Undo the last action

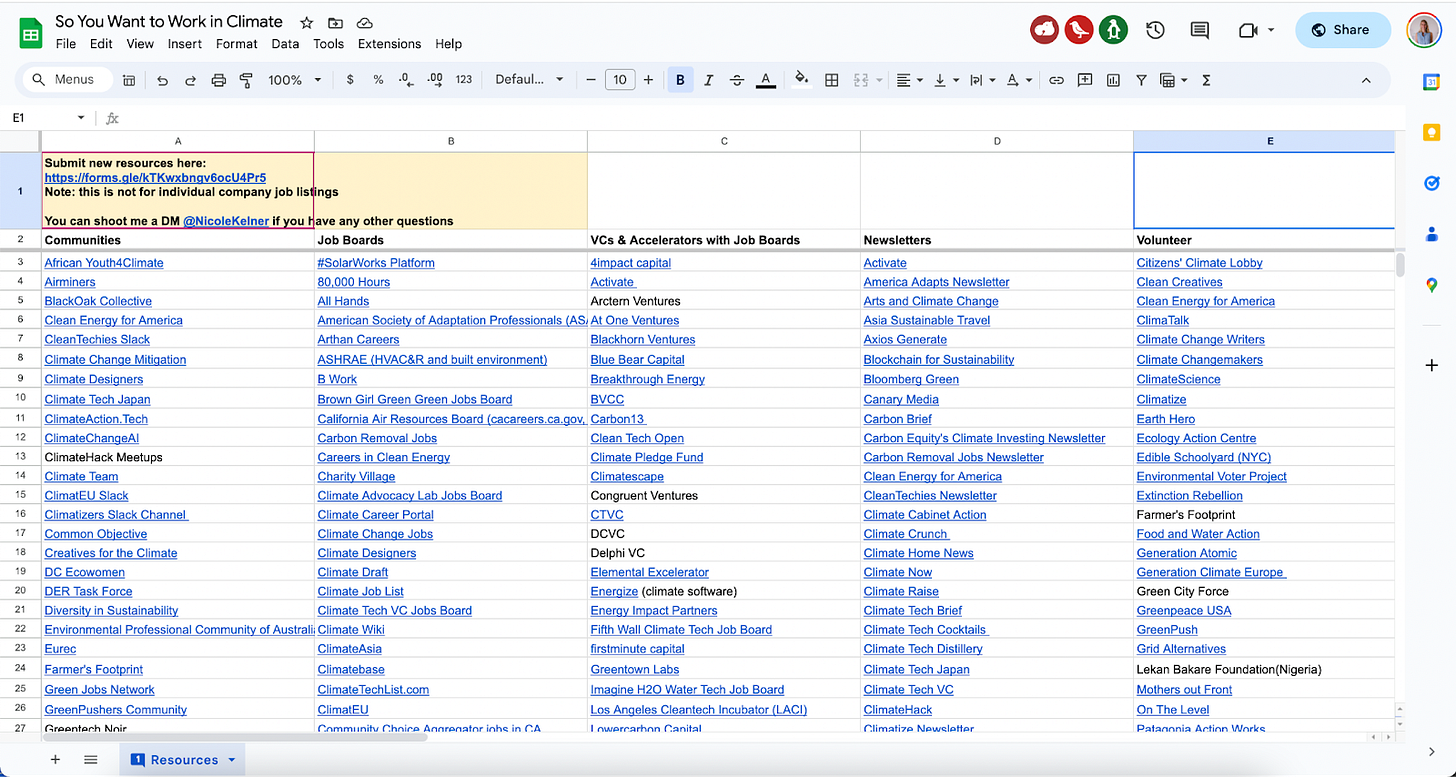pos(162,80)
